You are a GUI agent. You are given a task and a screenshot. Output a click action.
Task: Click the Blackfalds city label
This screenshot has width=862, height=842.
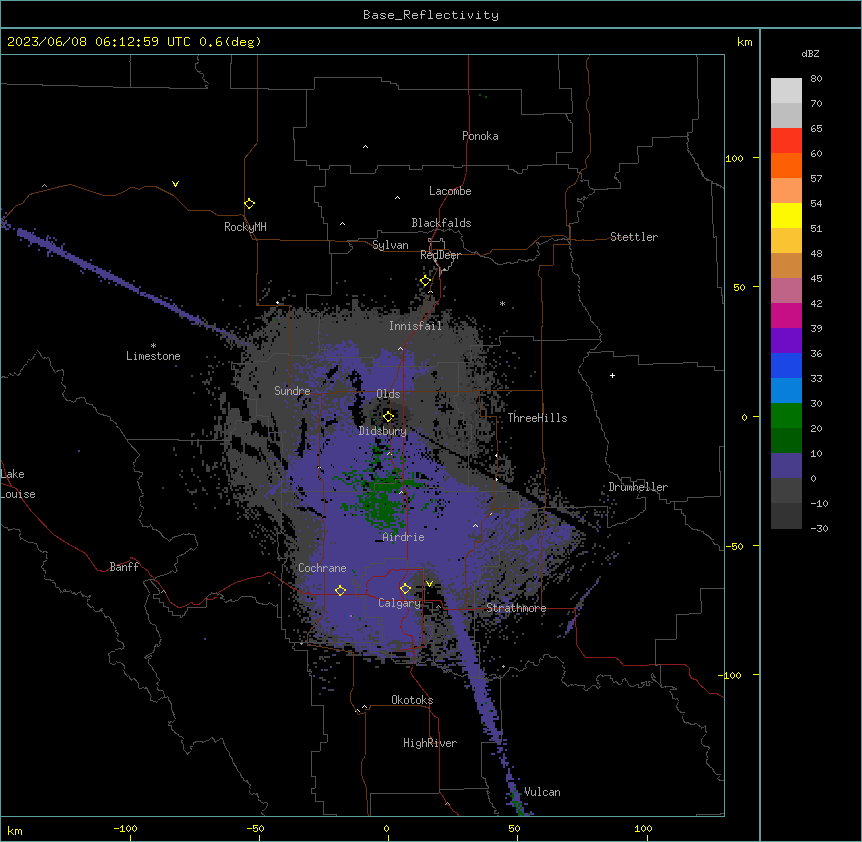point(441,223)
